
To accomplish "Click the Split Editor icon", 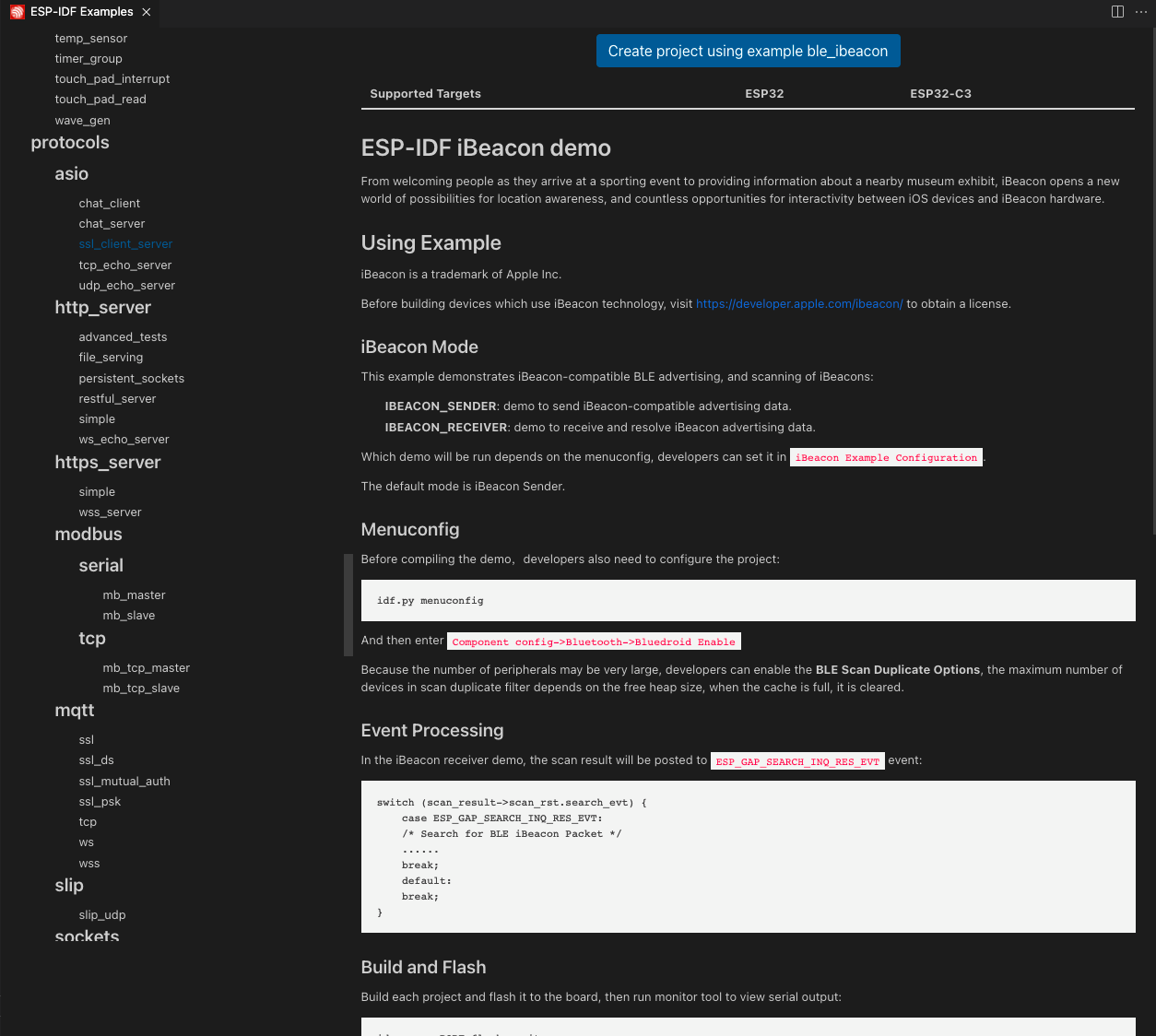I will coord(1116,12).
